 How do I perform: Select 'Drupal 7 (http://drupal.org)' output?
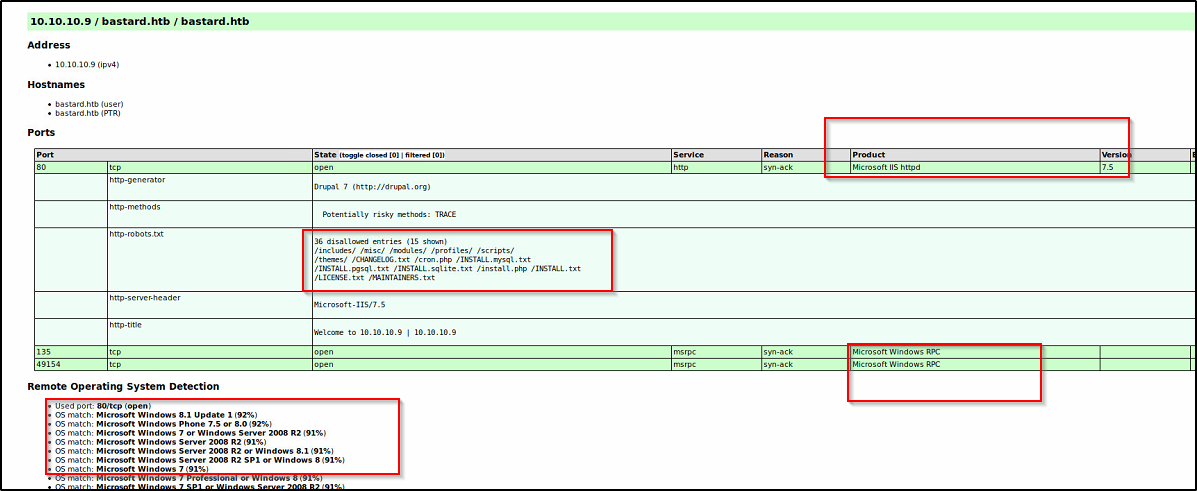pyautogui.click(x=374, y=186)
